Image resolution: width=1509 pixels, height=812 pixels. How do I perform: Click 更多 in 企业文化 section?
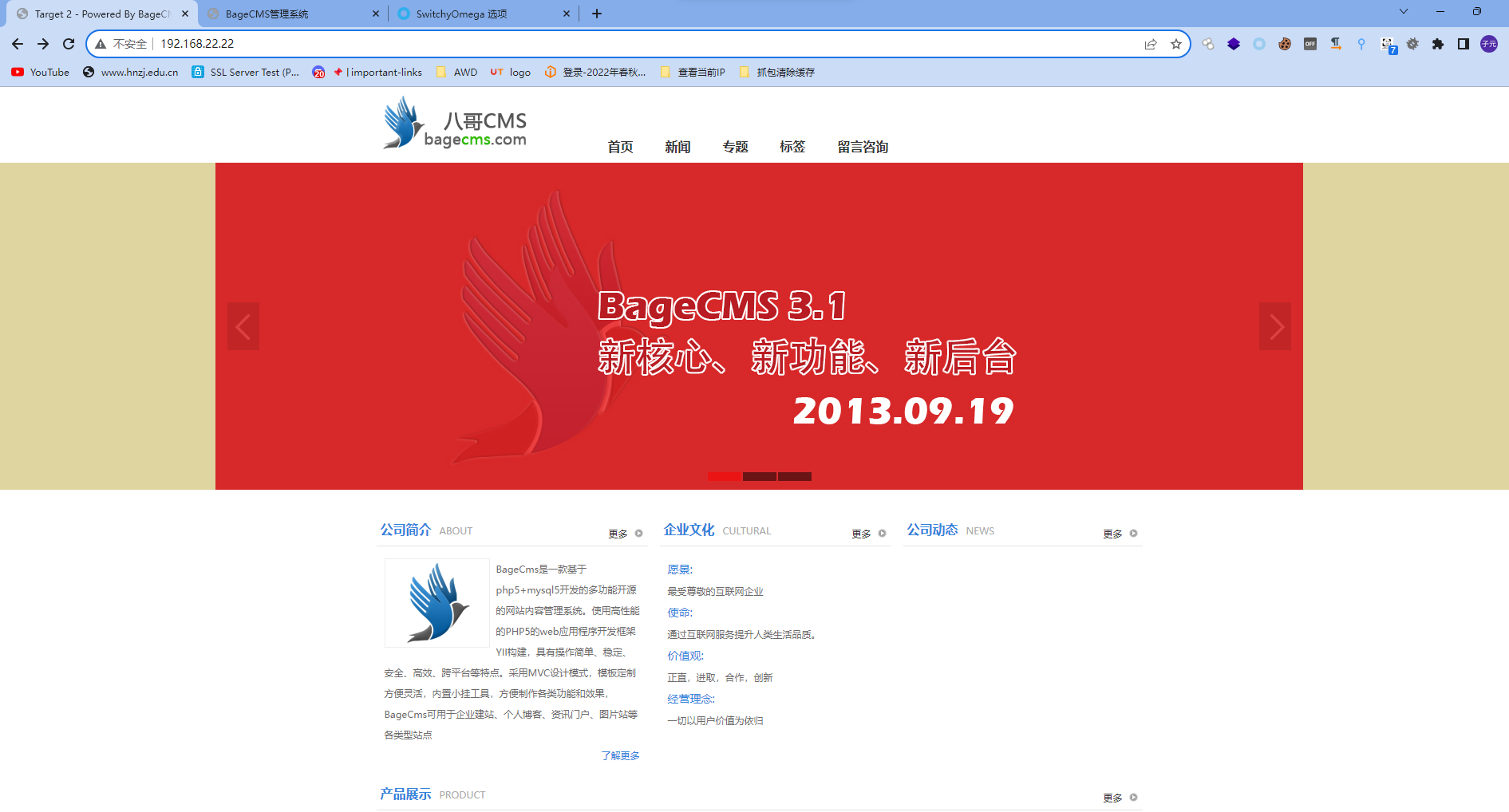[x=868, y=534]
